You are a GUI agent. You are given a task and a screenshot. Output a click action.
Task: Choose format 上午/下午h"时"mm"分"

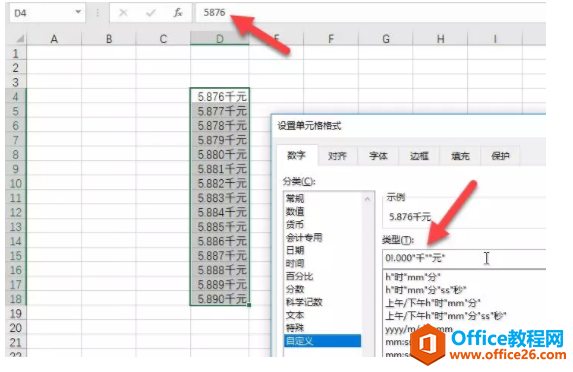tap(433, 303)
